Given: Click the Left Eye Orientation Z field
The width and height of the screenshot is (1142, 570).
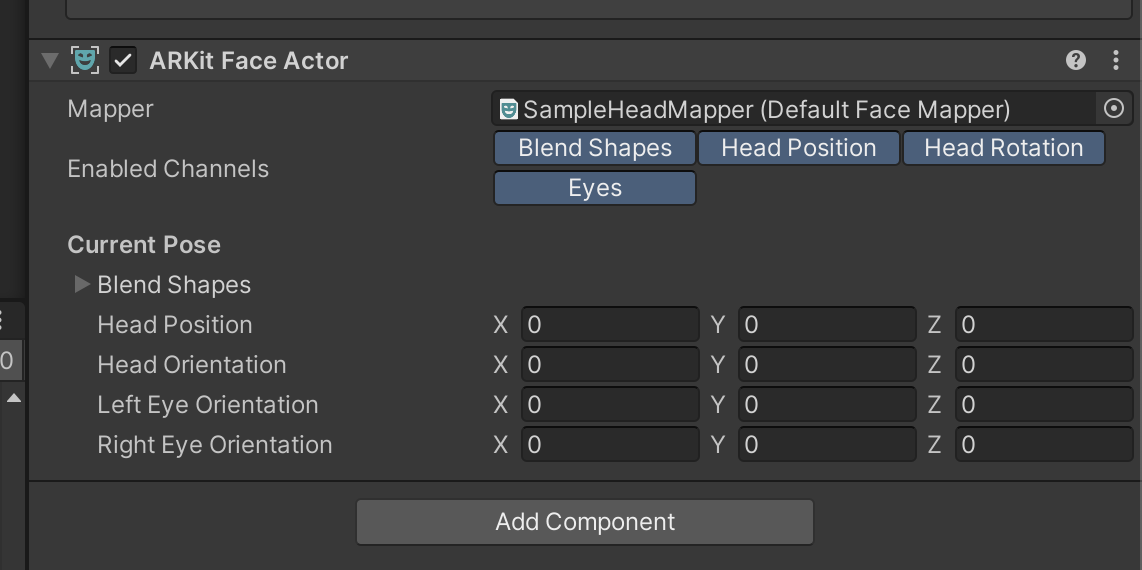Looking at the screenshot, I should click(x=1043, y=405).
